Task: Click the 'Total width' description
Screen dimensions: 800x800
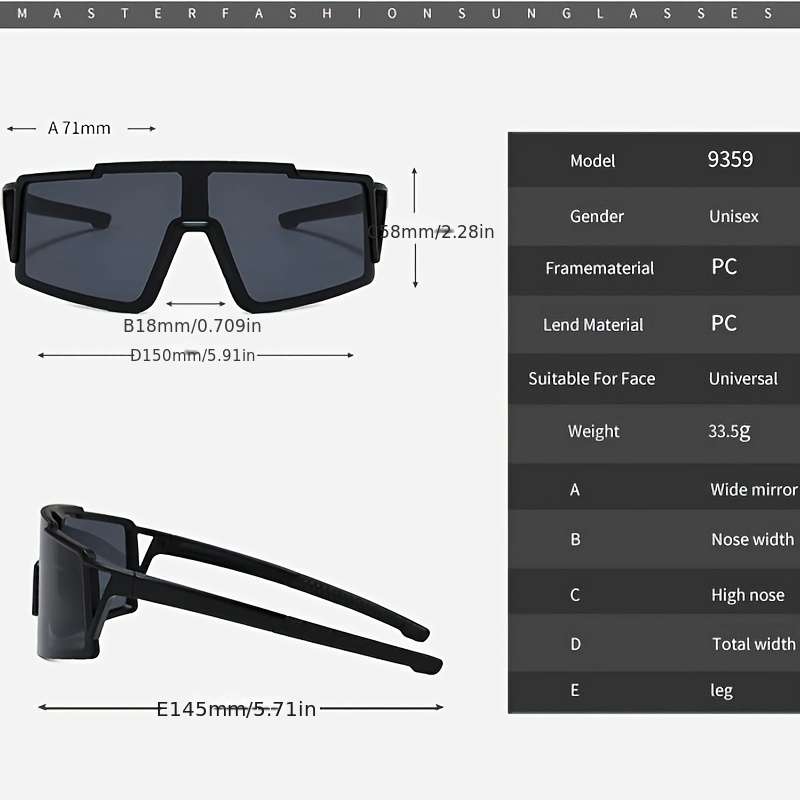Action: coord(754,644)
